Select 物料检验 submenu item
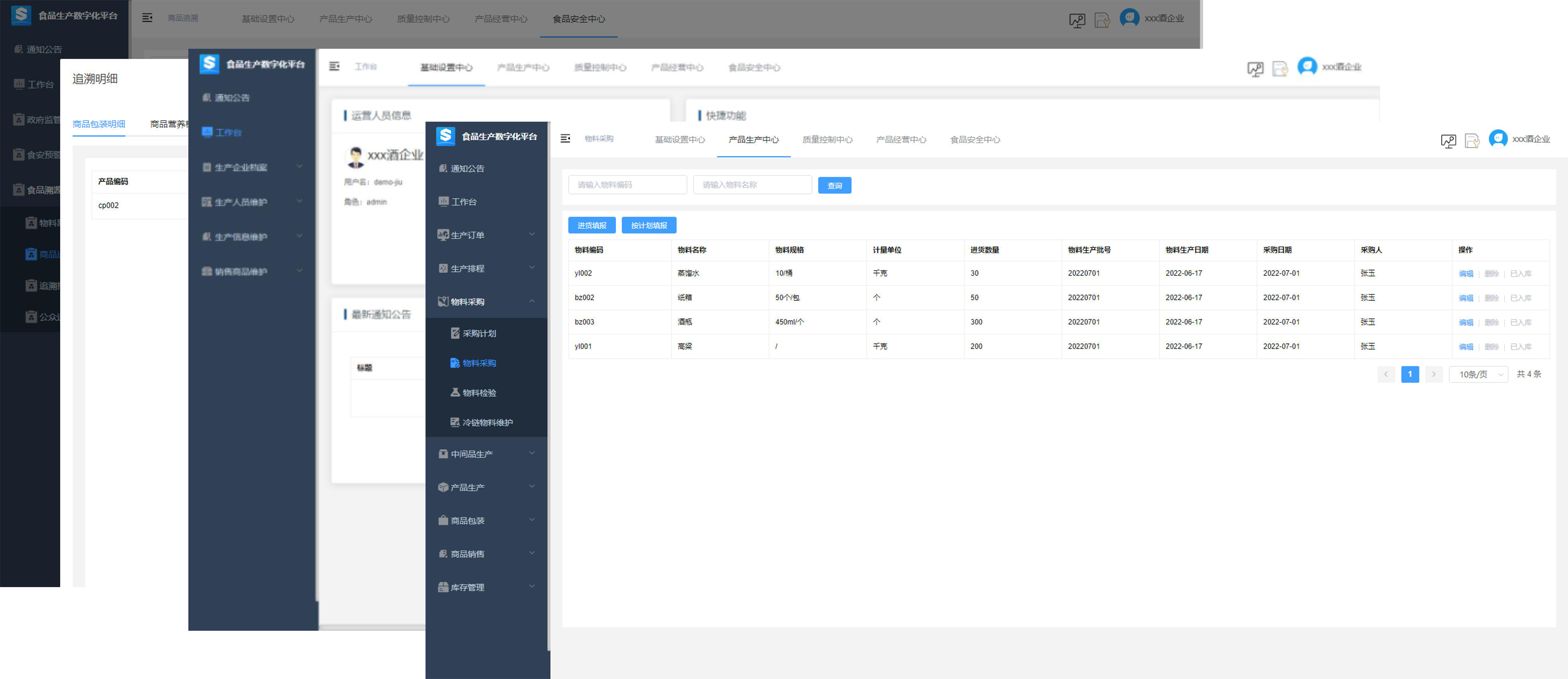The image size is (1568, 679). (479, 393)
